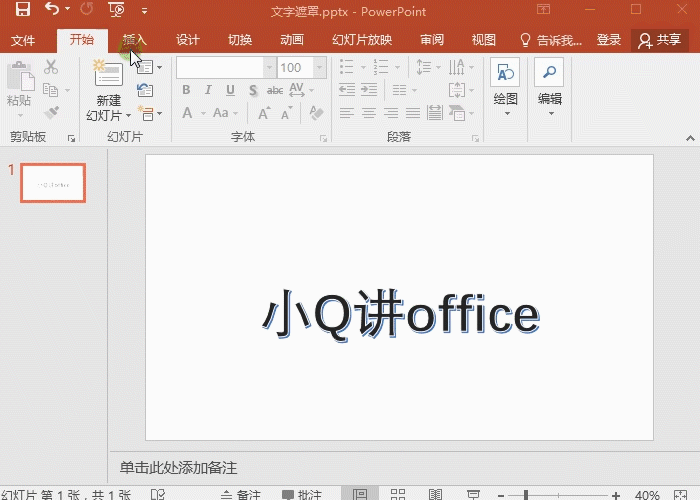Toggle text shadow S button
This screenshot has width=700, height=500.
253,91
